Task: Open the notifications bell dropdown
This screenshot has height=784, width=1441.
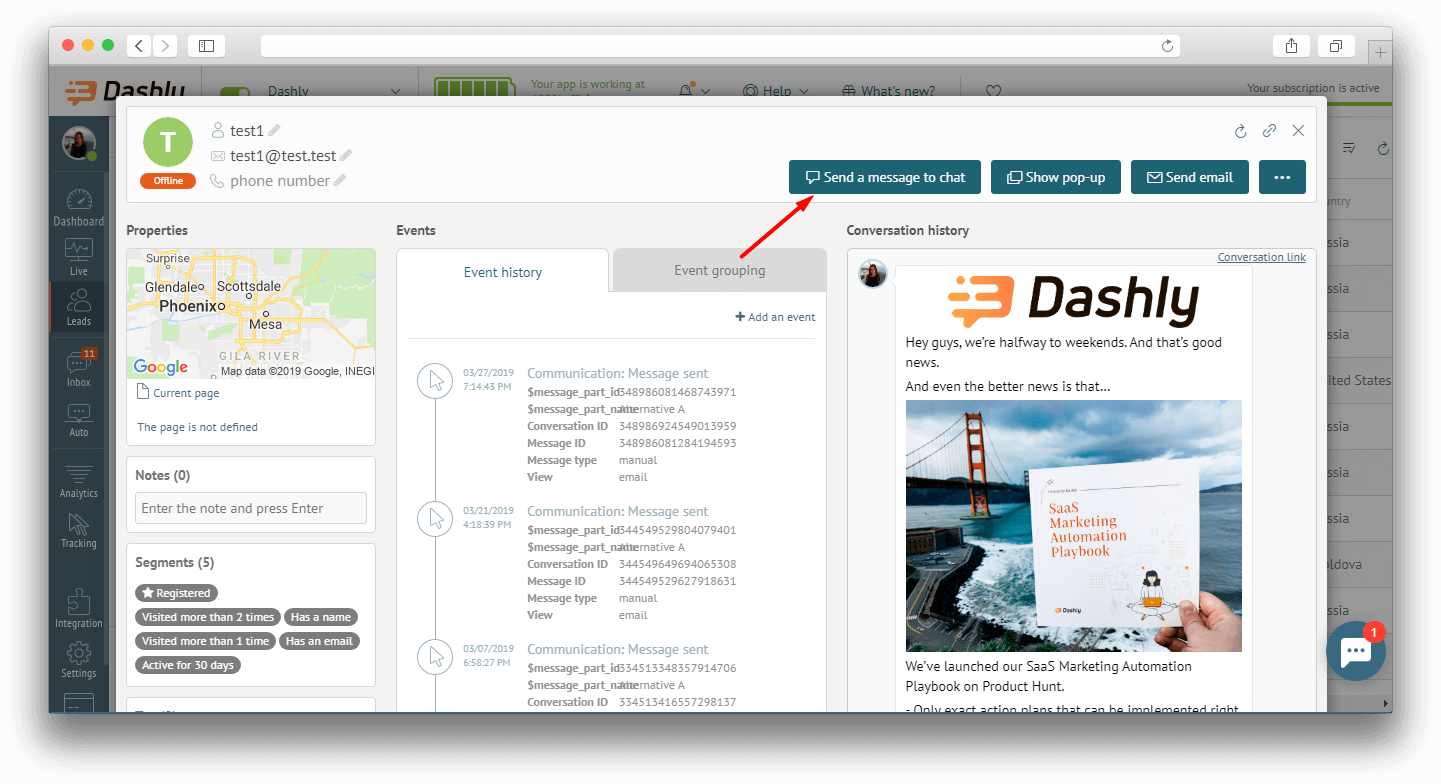Action: coord(695,91)
